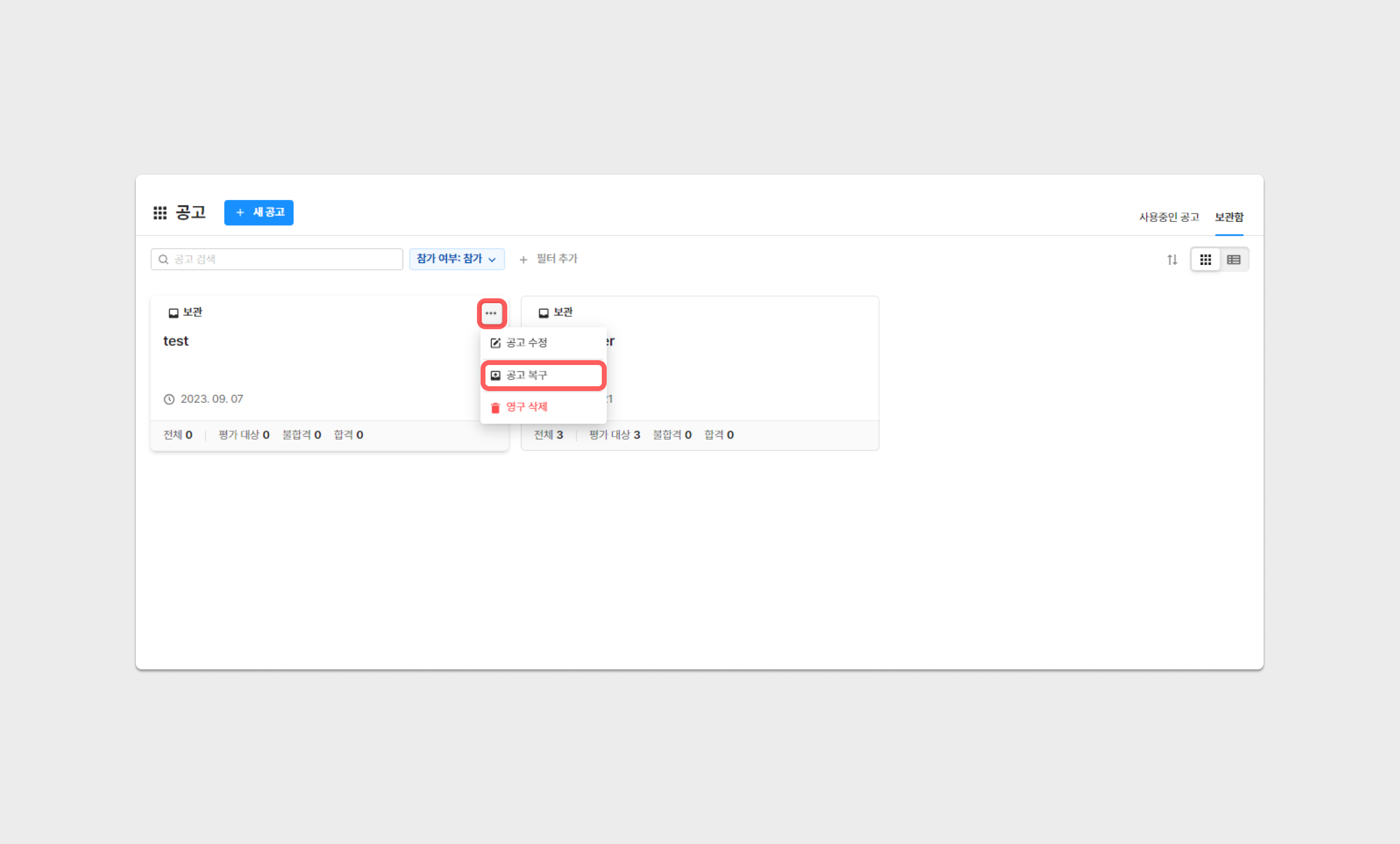Click the archive icon on second card
This screenshot has width=1400, height=844.
pos(544,313)
